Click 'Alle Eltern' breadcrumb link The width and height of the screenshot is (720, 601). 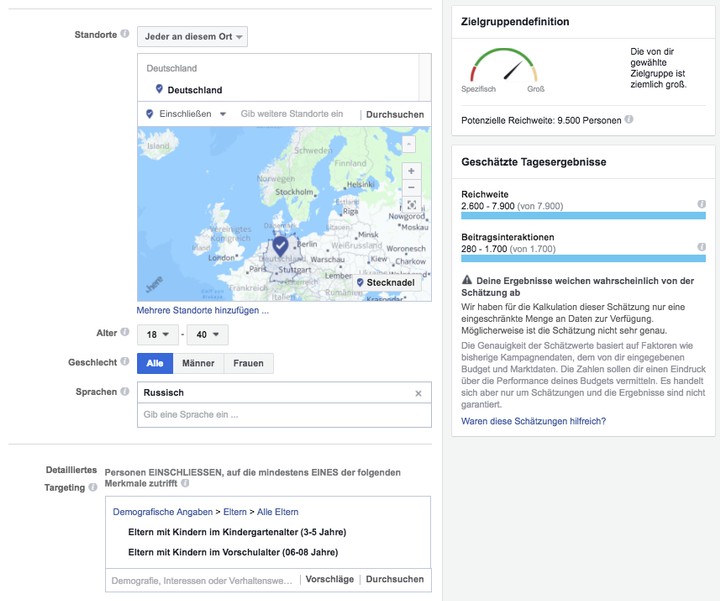(x=277, y=512)
